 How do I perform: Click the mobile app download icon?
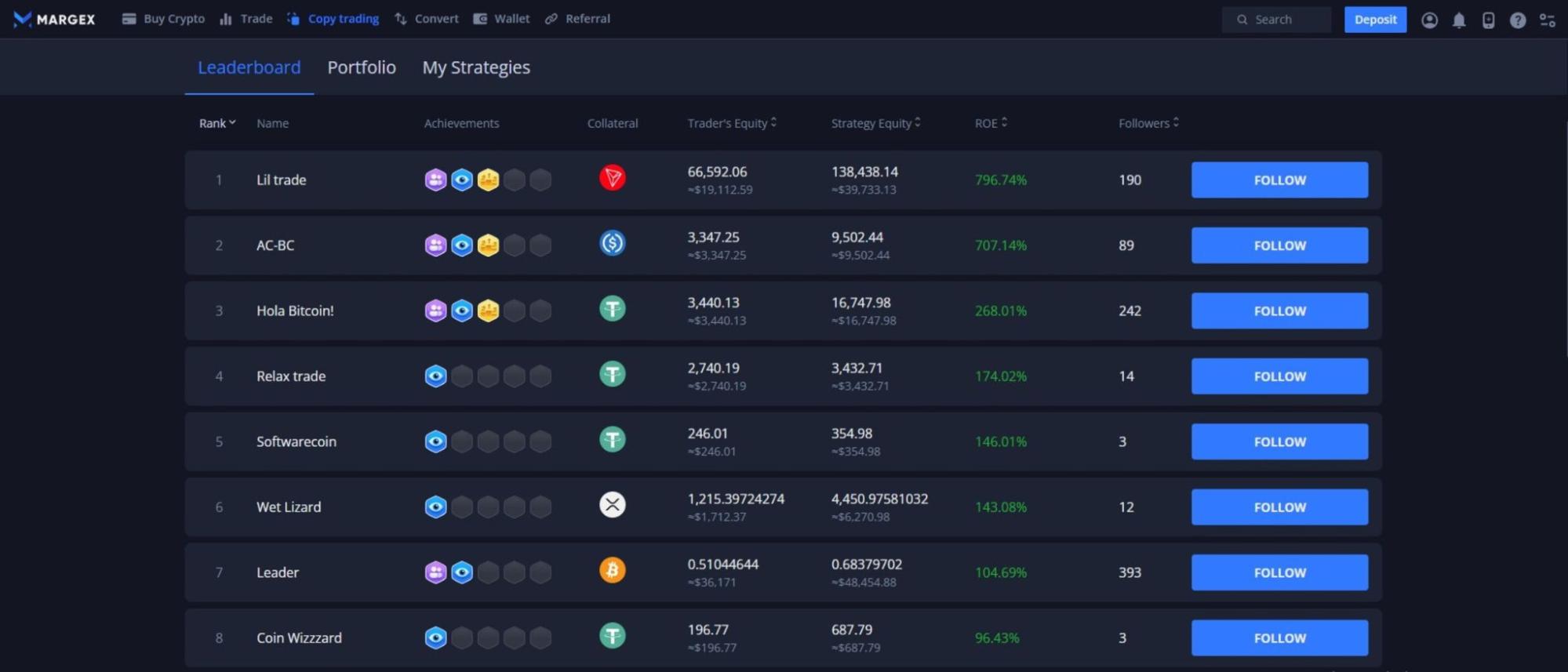click(1488, 20)
